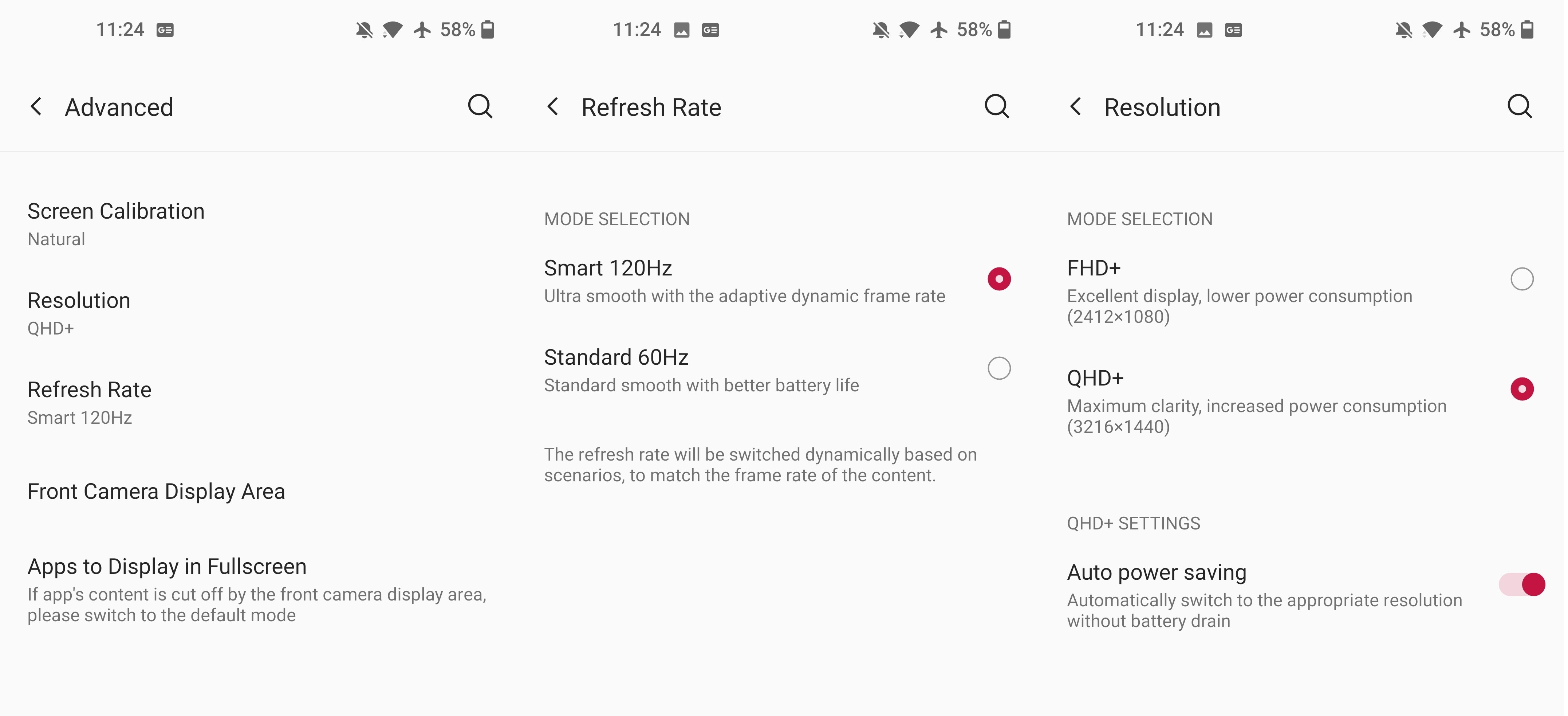Disable the Auto power saving toggle
1568x716 pixels.
[1522, 584]
